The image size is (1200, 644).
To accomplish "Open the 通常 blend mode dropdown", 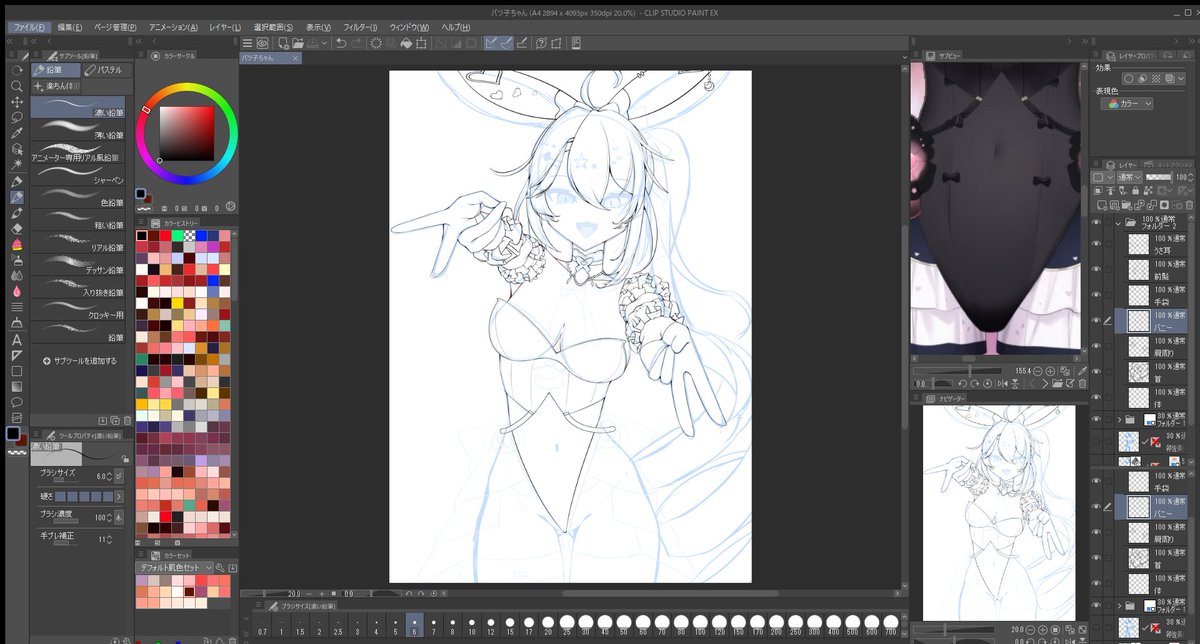I will click(x=1130, y=178).
